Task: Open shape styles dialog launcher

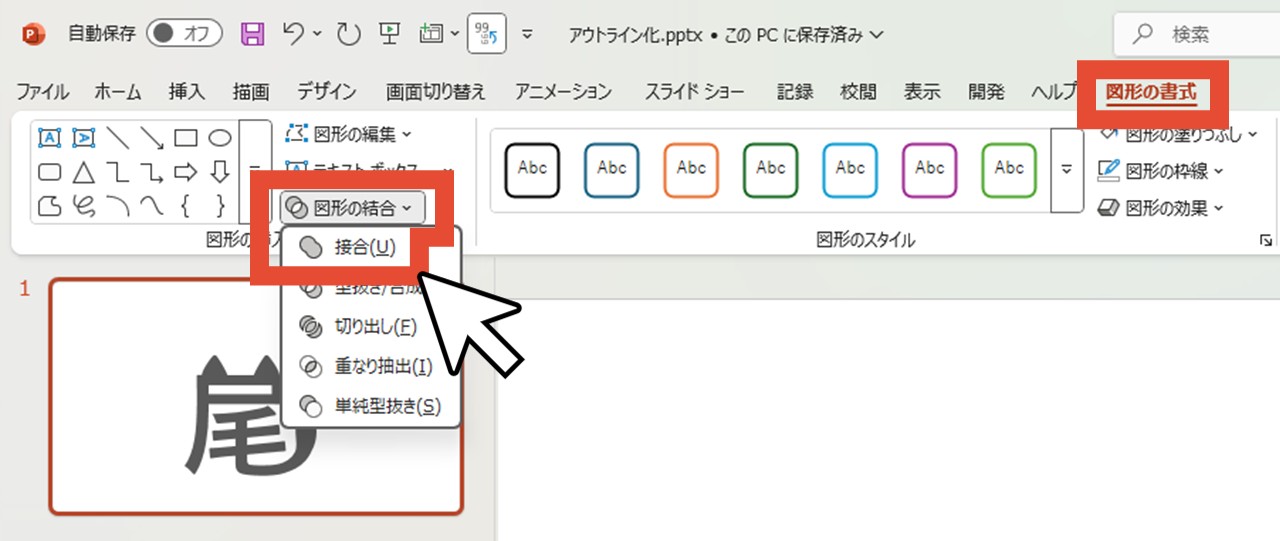Action: pos(1266,240)
